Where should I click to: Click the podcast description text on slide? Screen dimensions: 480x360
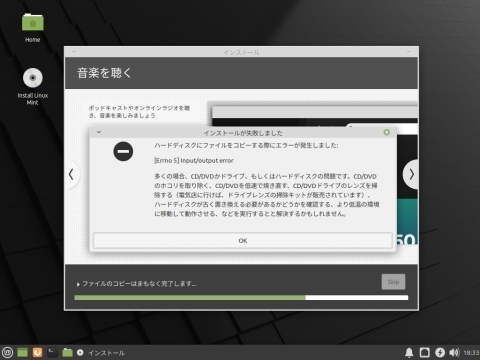coord(139,112)
